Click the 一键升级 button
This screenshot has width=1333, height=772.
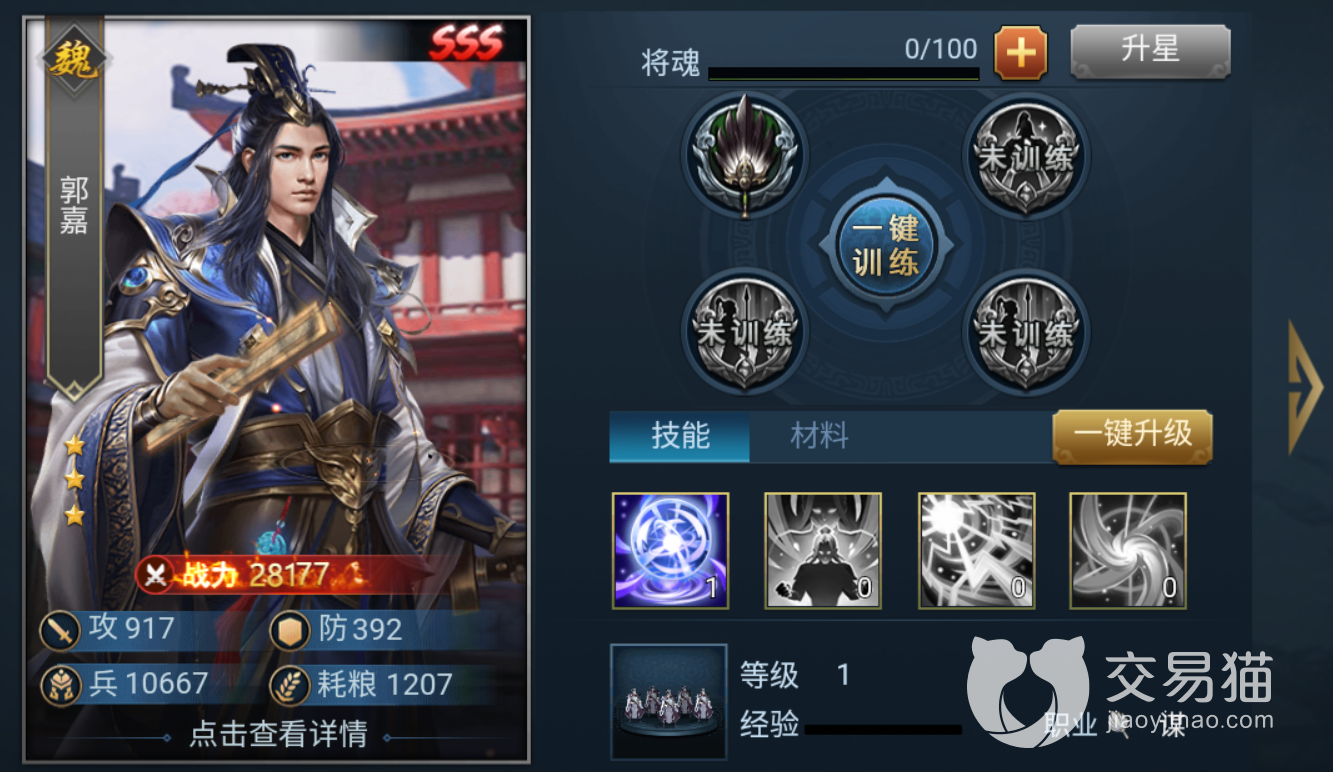pos(1133,435)
